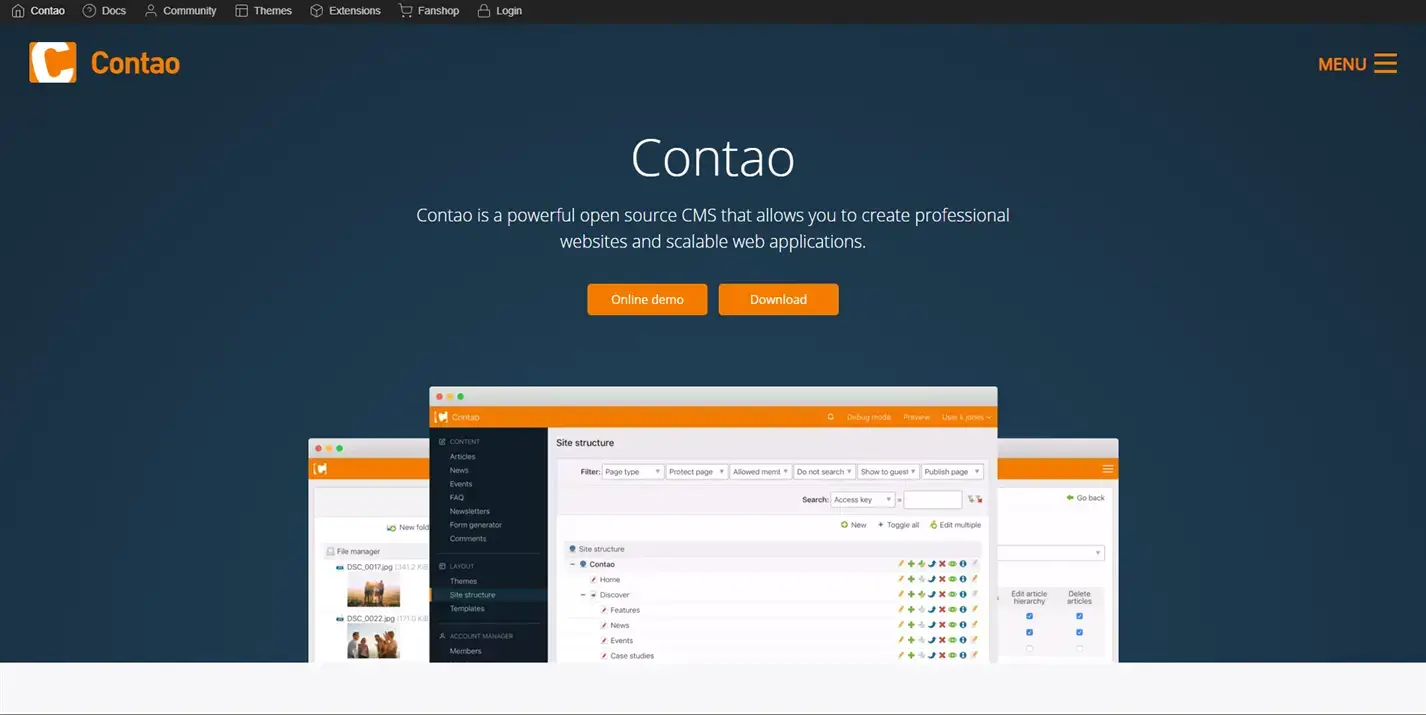The height and width of the screenshot is (715, 1426).
Task: Open the Show to guests filter dropdown
Action: coord(889,472)
